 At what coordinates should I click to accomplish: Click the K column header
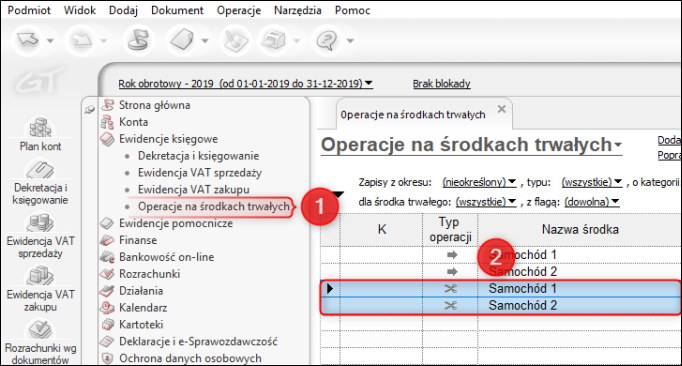pyautogui.click(x=381, y=229)
